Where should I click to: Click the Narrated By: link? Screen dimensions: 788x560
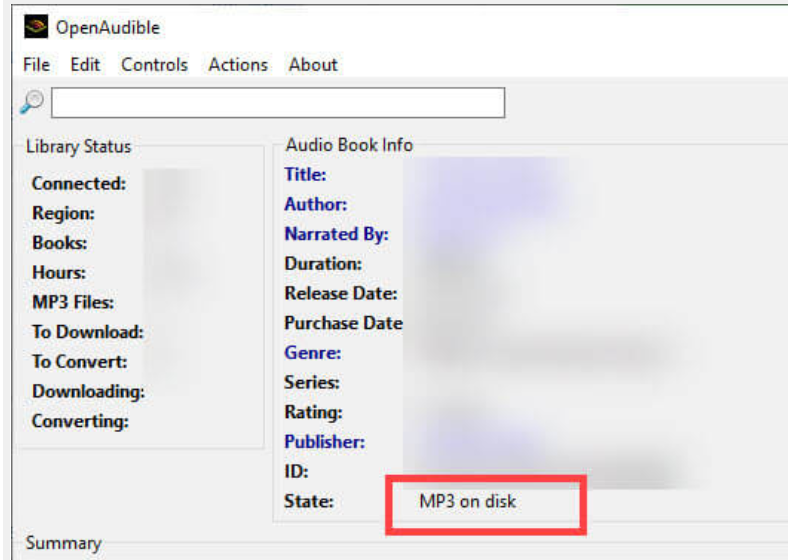336,234
